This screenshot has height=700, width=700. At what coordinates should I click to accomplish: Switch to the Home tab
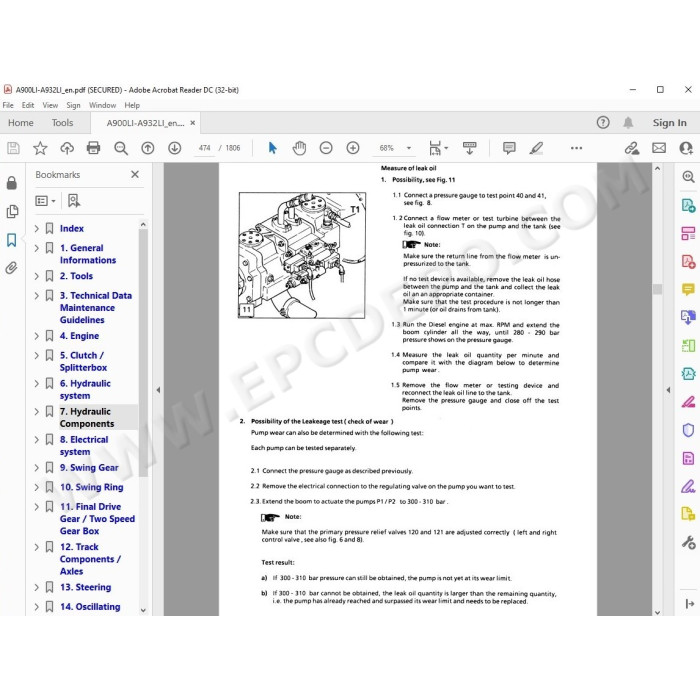[21, 123]
